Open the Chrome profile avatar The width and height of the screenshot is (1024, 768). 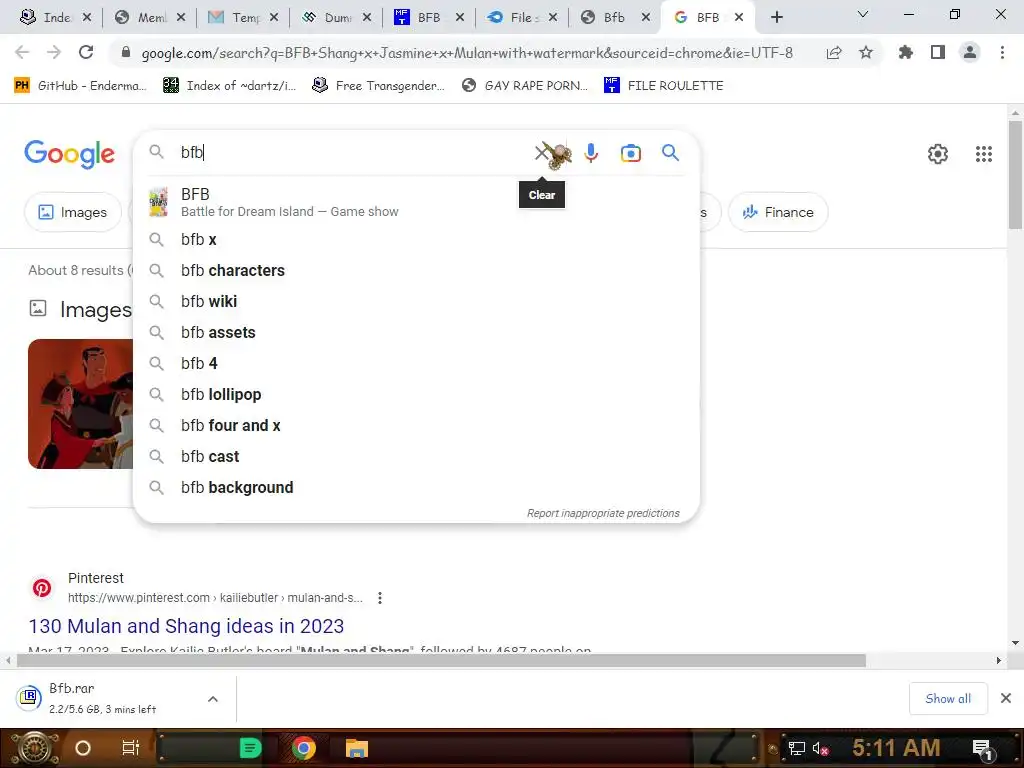tap(970, 52)
